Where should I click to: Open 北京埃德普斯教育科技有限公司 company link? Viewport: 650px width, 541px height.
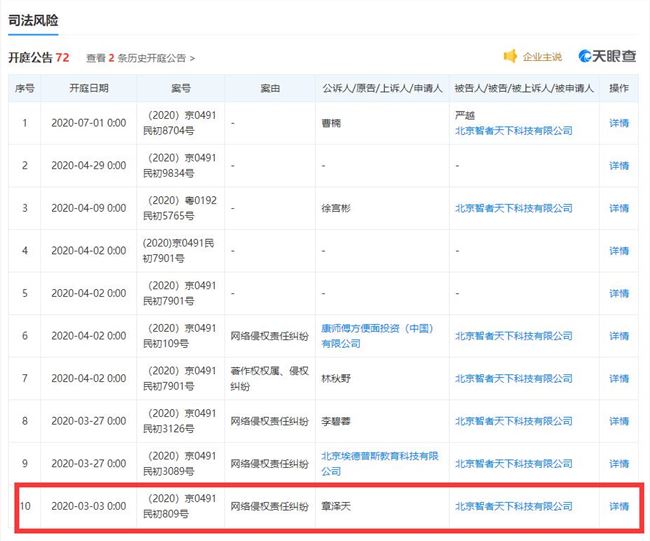pyautogui.click(x=380, y=463)
